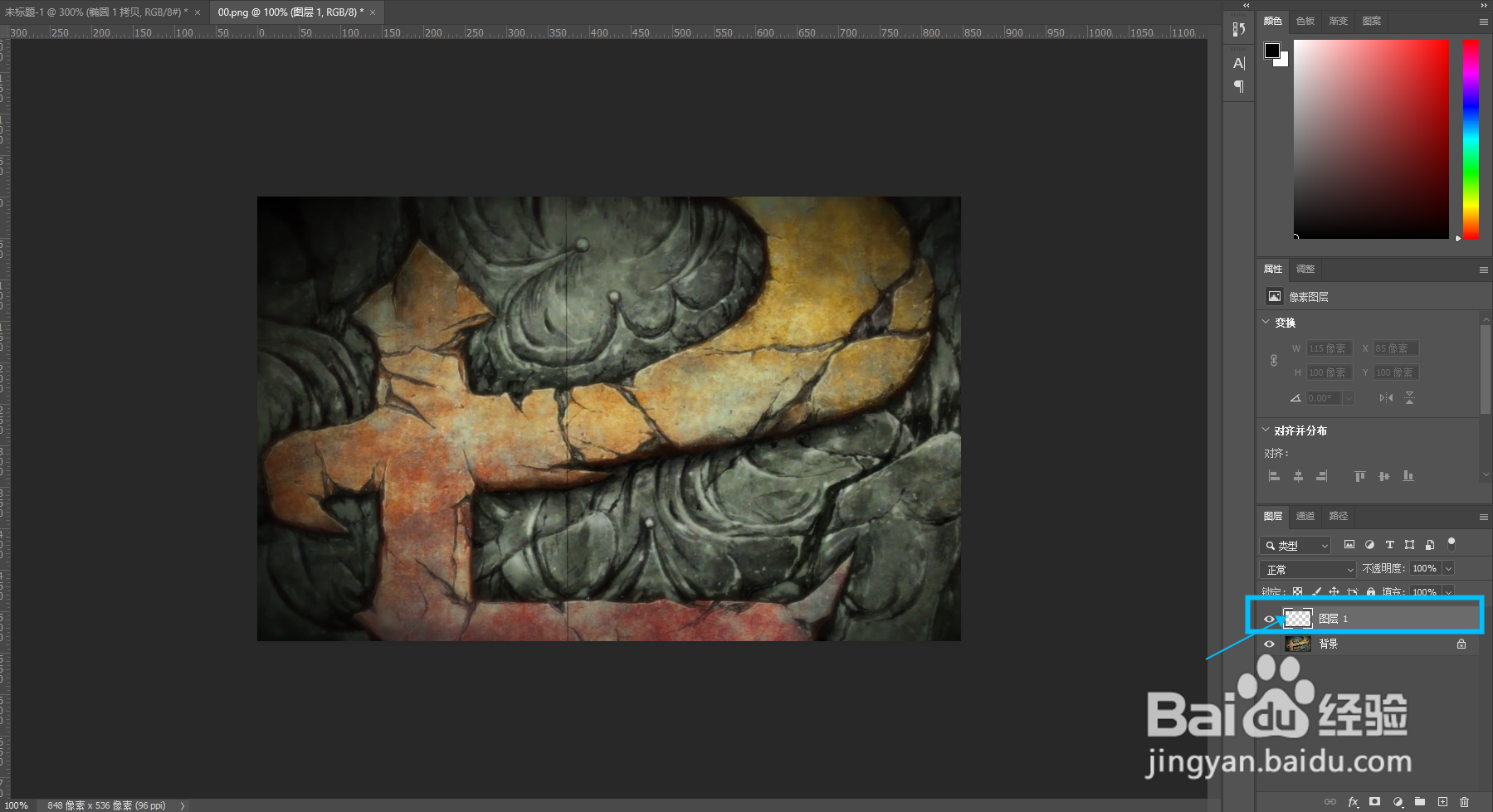
Task: Align right edges in 对齐 section
Action: pyautogui.click(x=1321, y=476)
